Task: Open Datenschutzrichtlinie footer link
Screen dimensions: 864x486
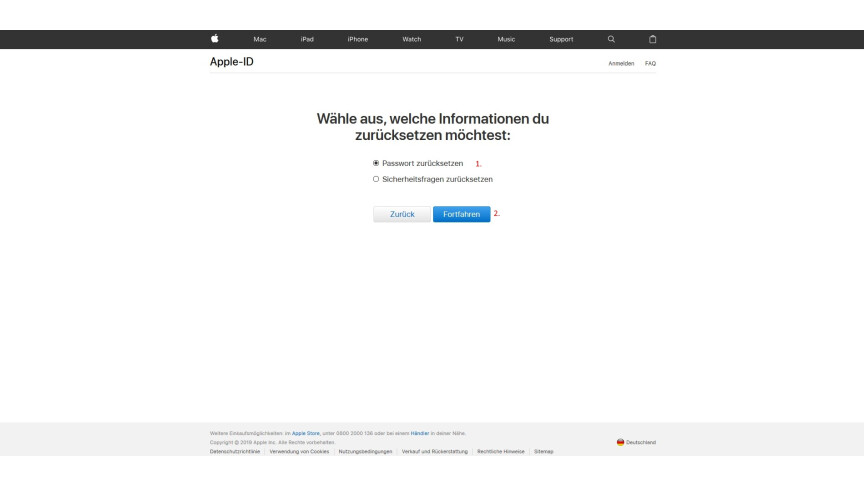Action: [x=235, y=451]
